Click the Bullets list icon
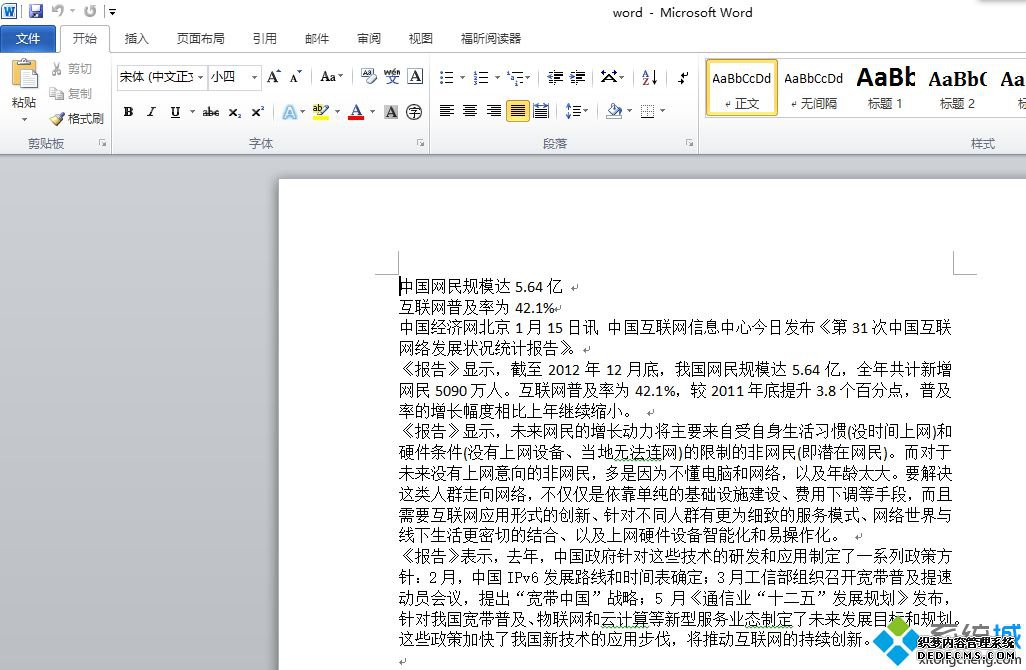Screen dimensions: 1026x670 447,78
